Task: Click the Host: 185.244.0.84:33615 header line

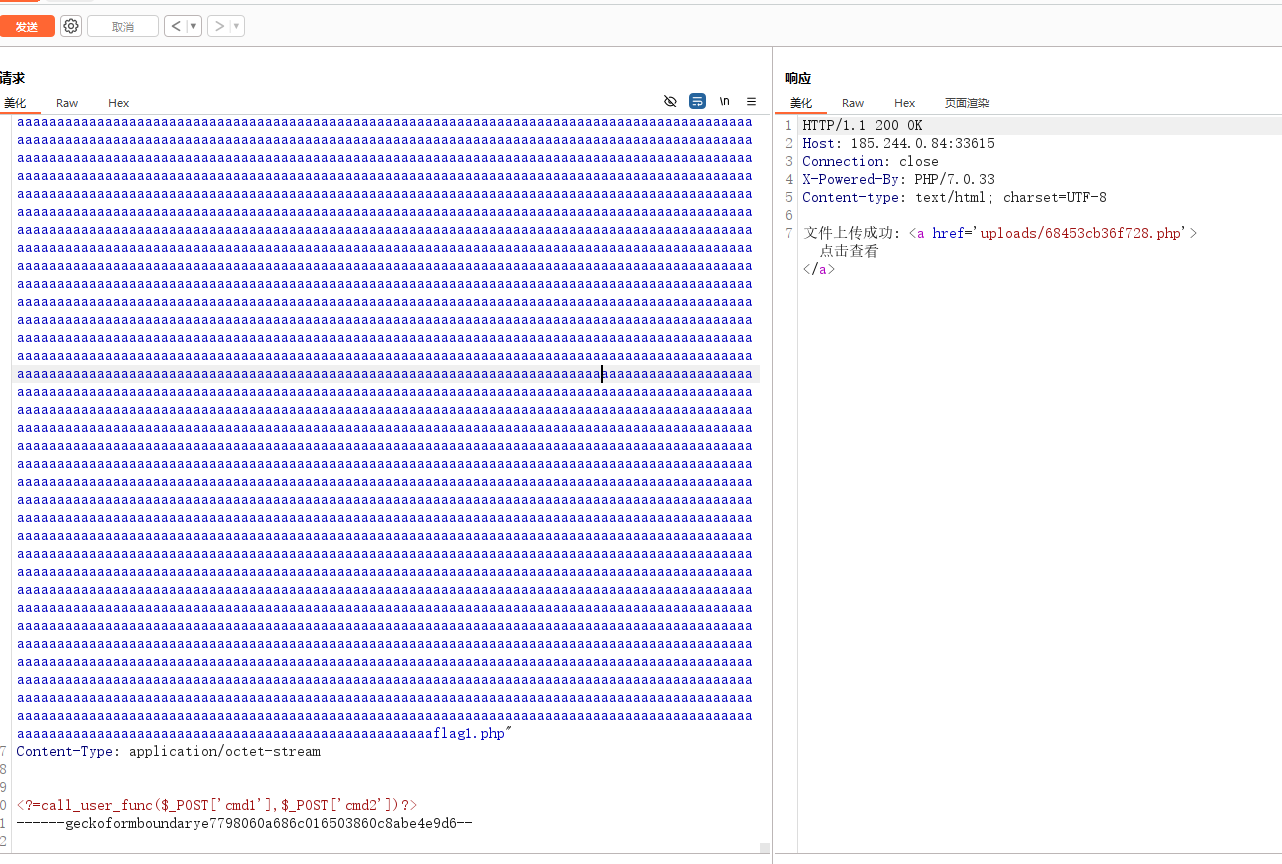Action: [x=898, y=144]
